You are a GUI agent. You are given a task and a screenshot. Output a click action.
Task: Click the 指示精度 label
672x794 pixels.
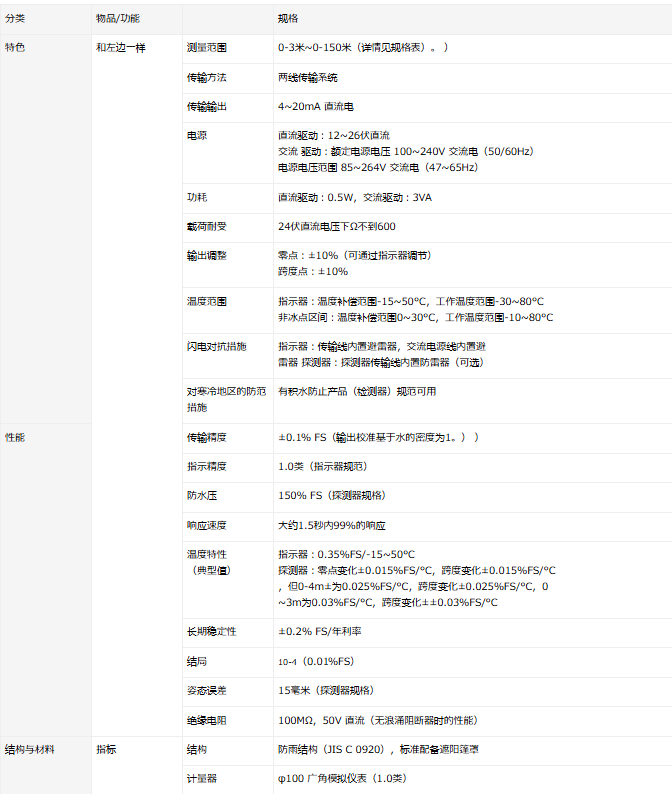point(207,466)
